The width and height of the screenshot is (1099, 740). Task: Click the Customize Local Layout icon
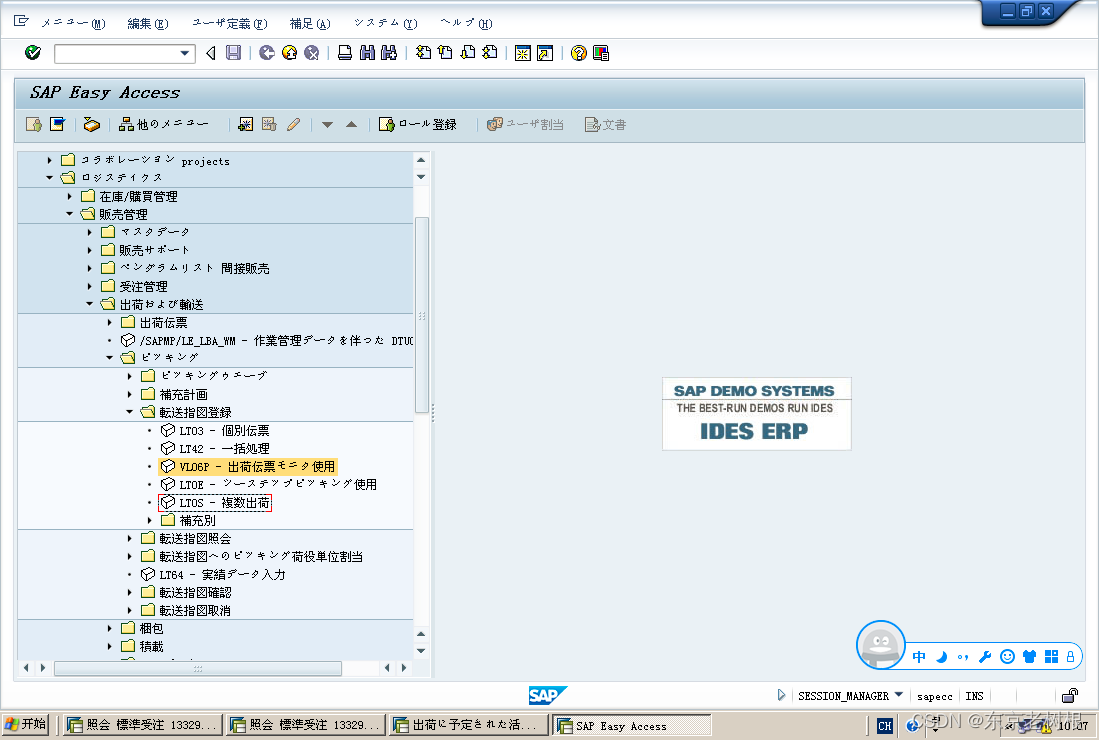coord(601,53)
